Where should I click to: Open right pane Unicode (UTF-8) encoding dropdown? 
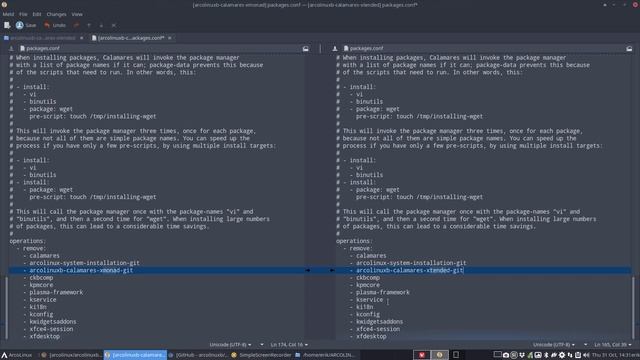(x=554, y=345)
